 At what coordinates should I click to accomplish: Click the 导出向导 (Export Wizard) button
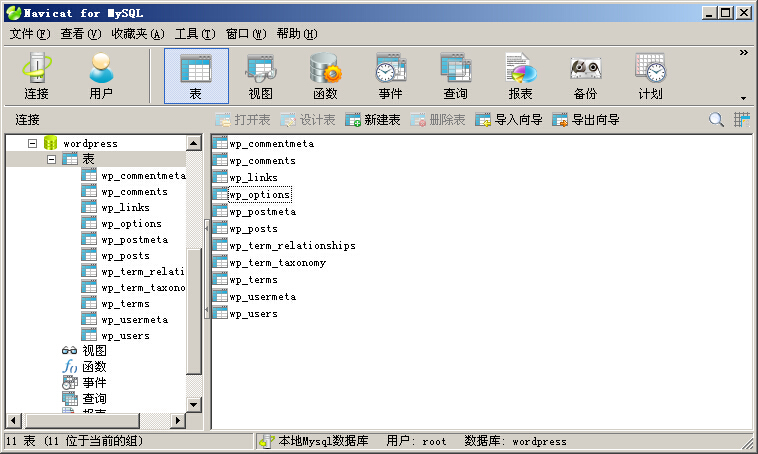pyautogui.click(x=586, y=120)
